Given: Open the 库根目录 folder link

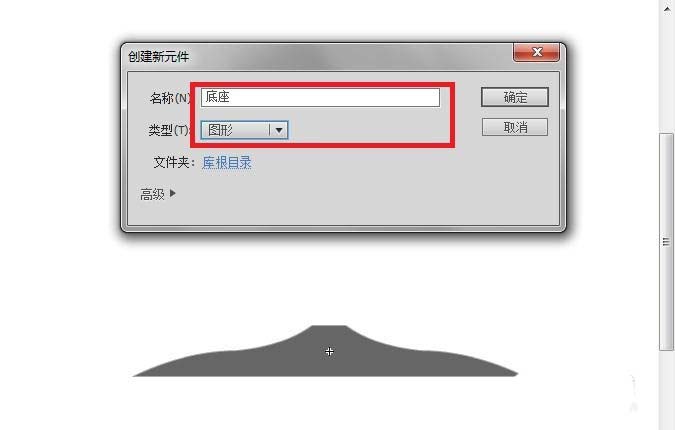Looking at the screenshot, I should pyautogui.click(x=227, y=163).
